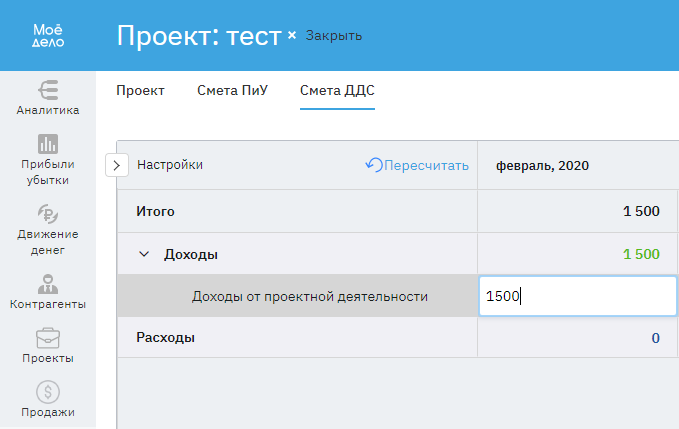
Task: Switch to the Проект tab
Action: coord(140,90)
